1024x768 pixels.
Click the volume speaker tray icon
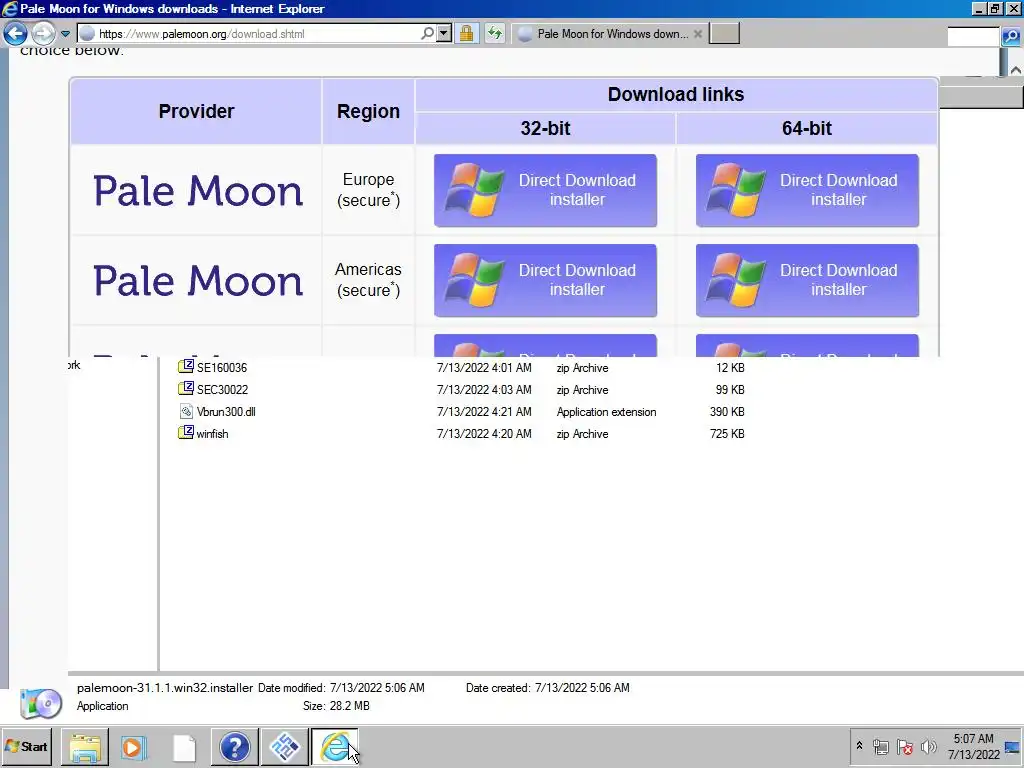click(928, 746)
